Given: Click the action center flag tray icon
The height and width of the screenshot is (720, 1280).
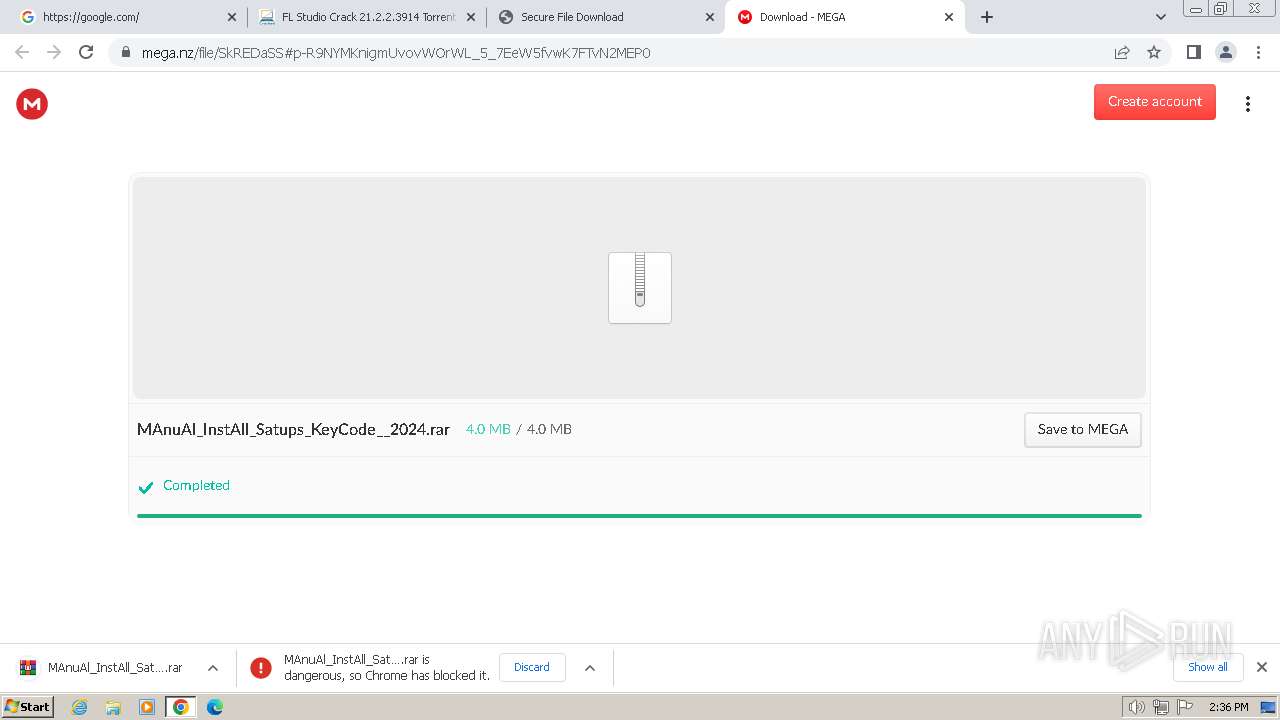Looking at the screenshot, I should click(1185, 707).
